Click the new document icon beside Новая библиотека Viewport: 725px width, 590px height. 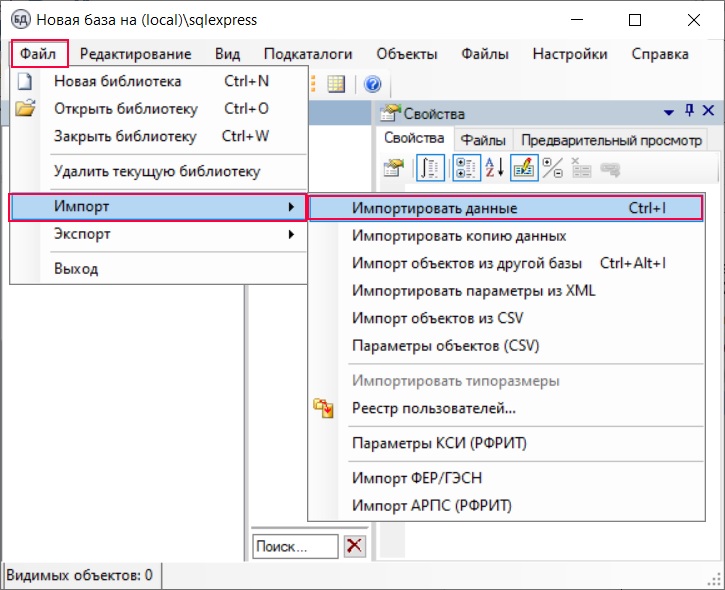25,81
